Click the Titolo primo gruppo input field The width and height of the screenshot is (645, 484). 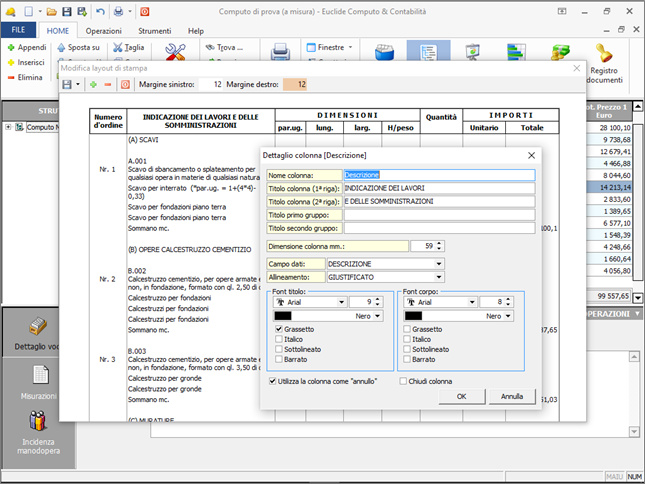(439, 214)
